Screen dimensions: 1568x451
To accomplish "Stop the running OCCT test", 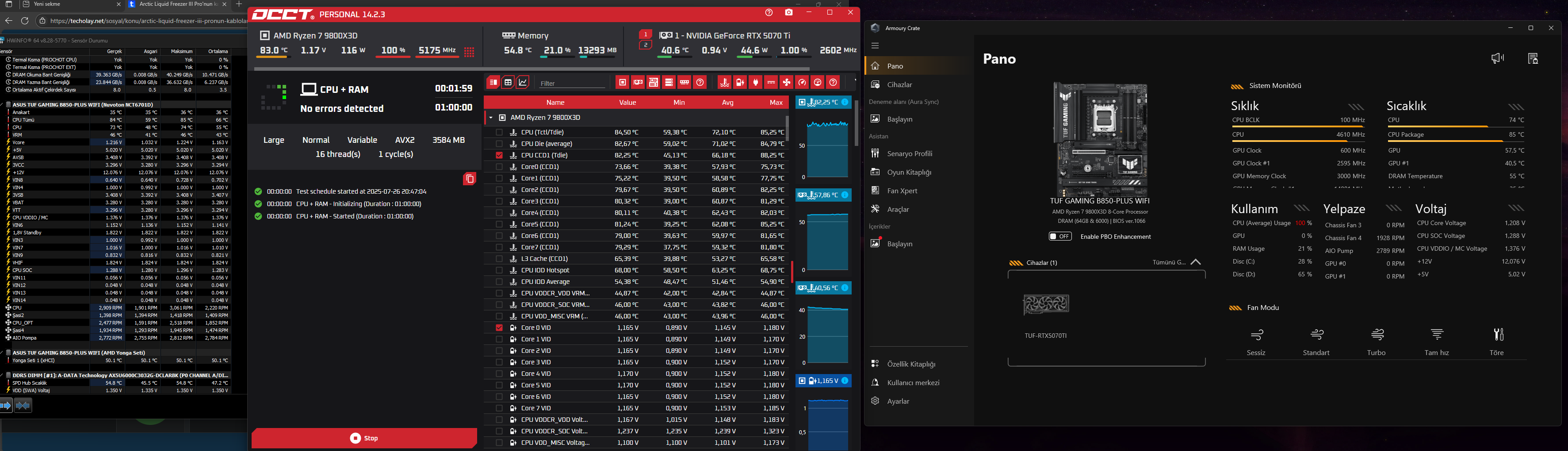I will pos(364,438).
